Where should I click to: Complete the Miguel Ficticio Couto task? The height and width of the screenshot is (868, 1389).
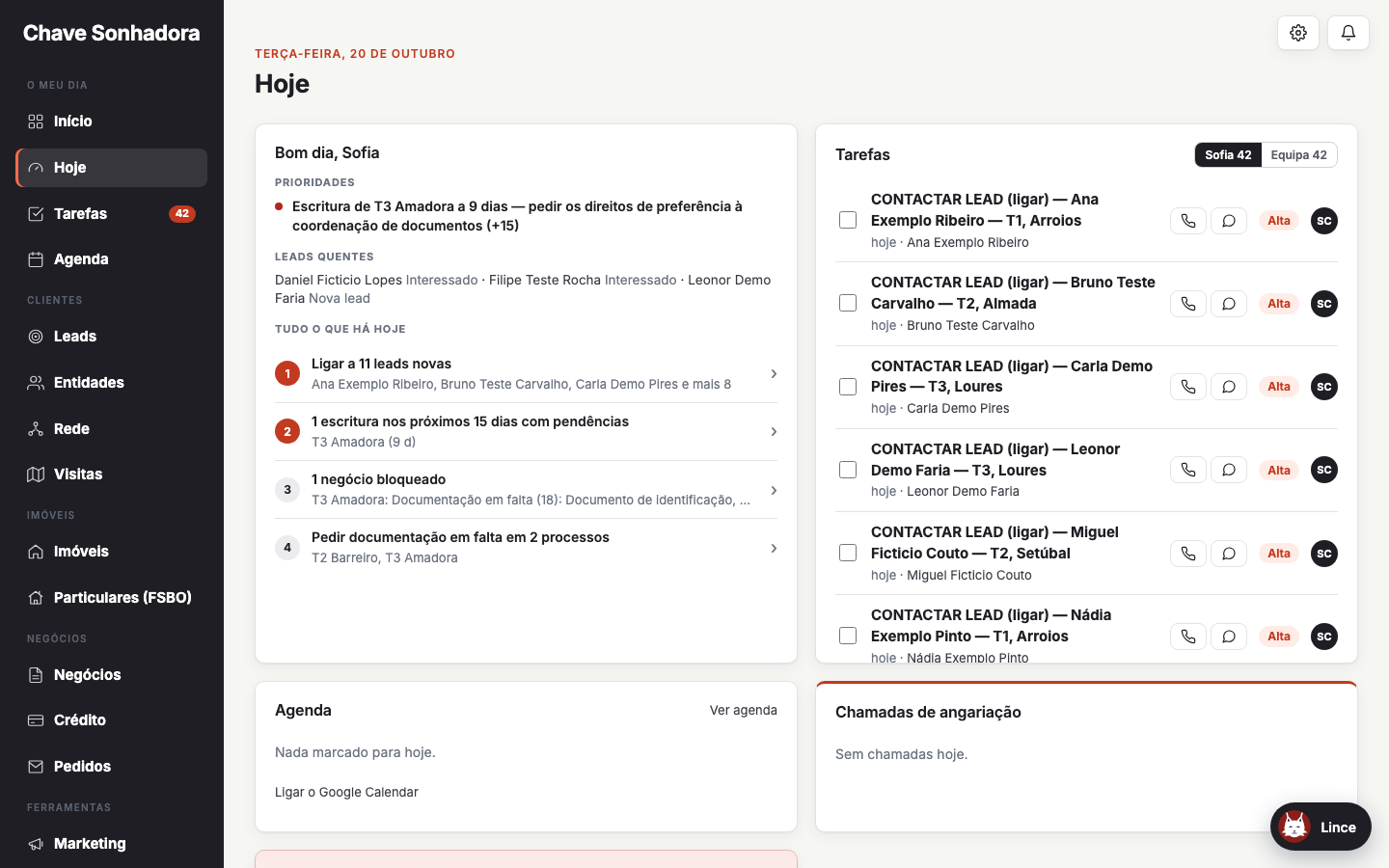click(x=848, y=553)
